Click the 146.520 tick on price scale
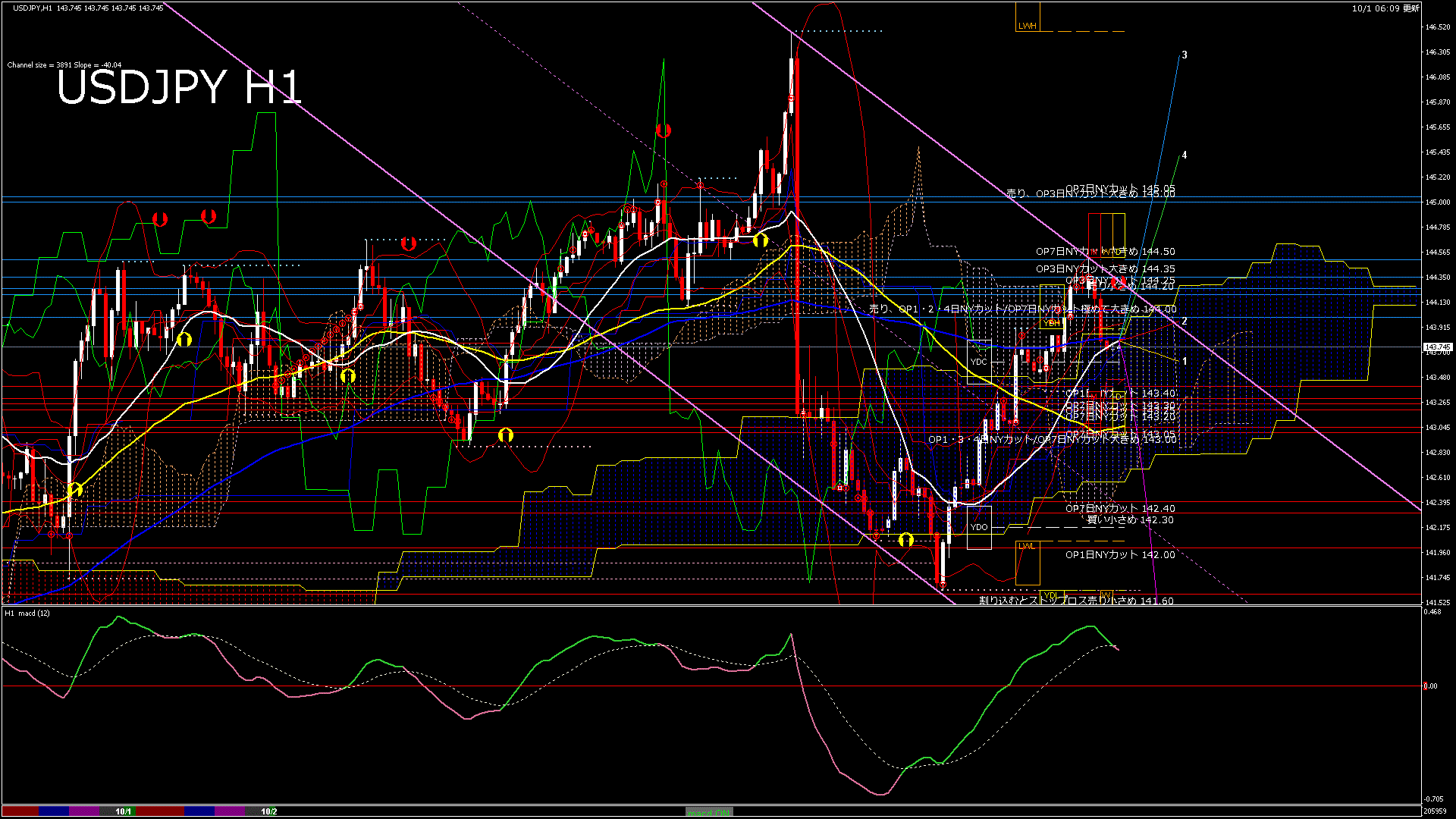Screen dimensions: 1456x819 point(1437,27)
